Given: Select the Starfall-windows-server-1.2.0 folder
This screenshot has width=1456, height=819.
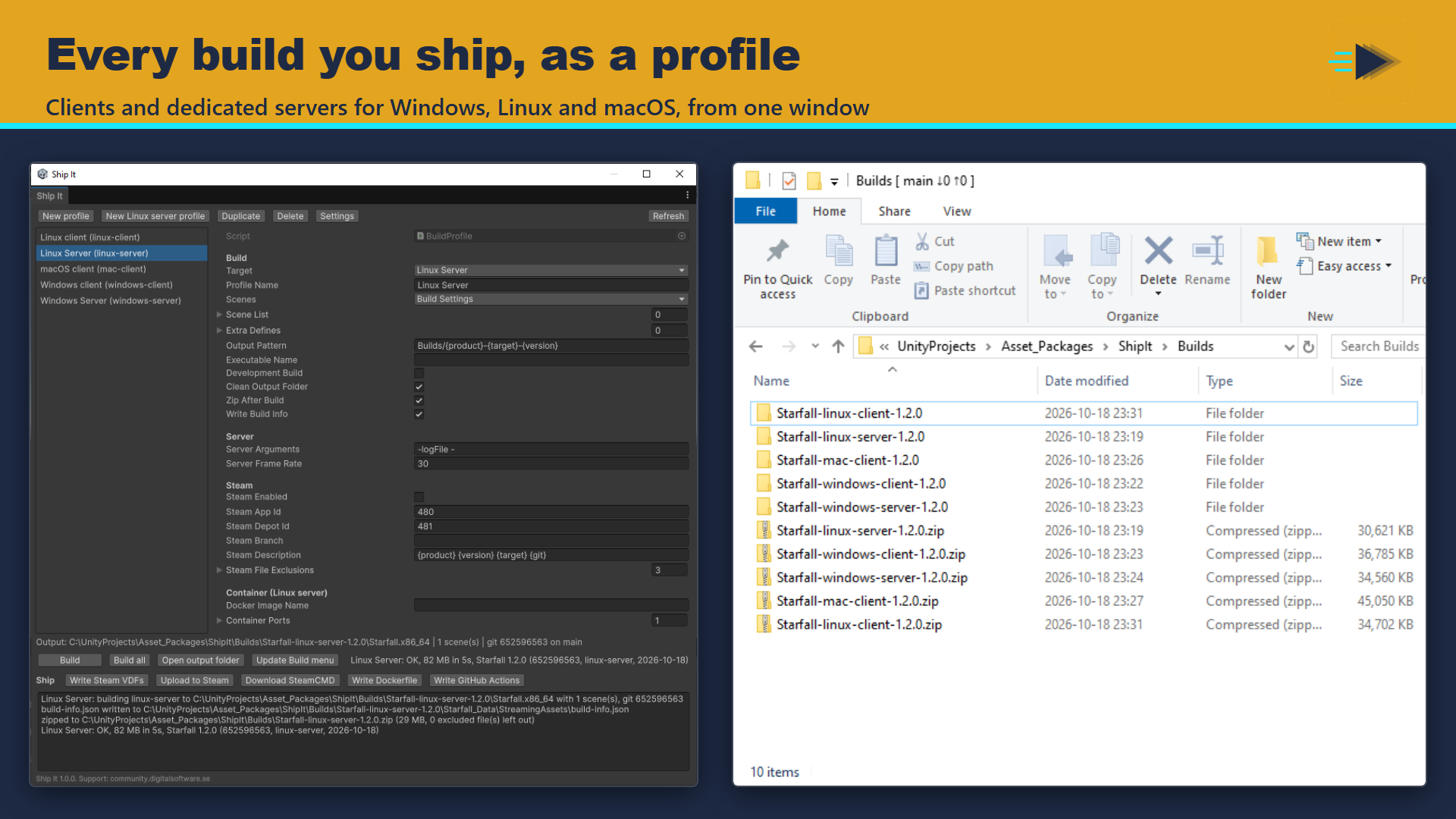Looking at the screenshot, I should 1084,507.
